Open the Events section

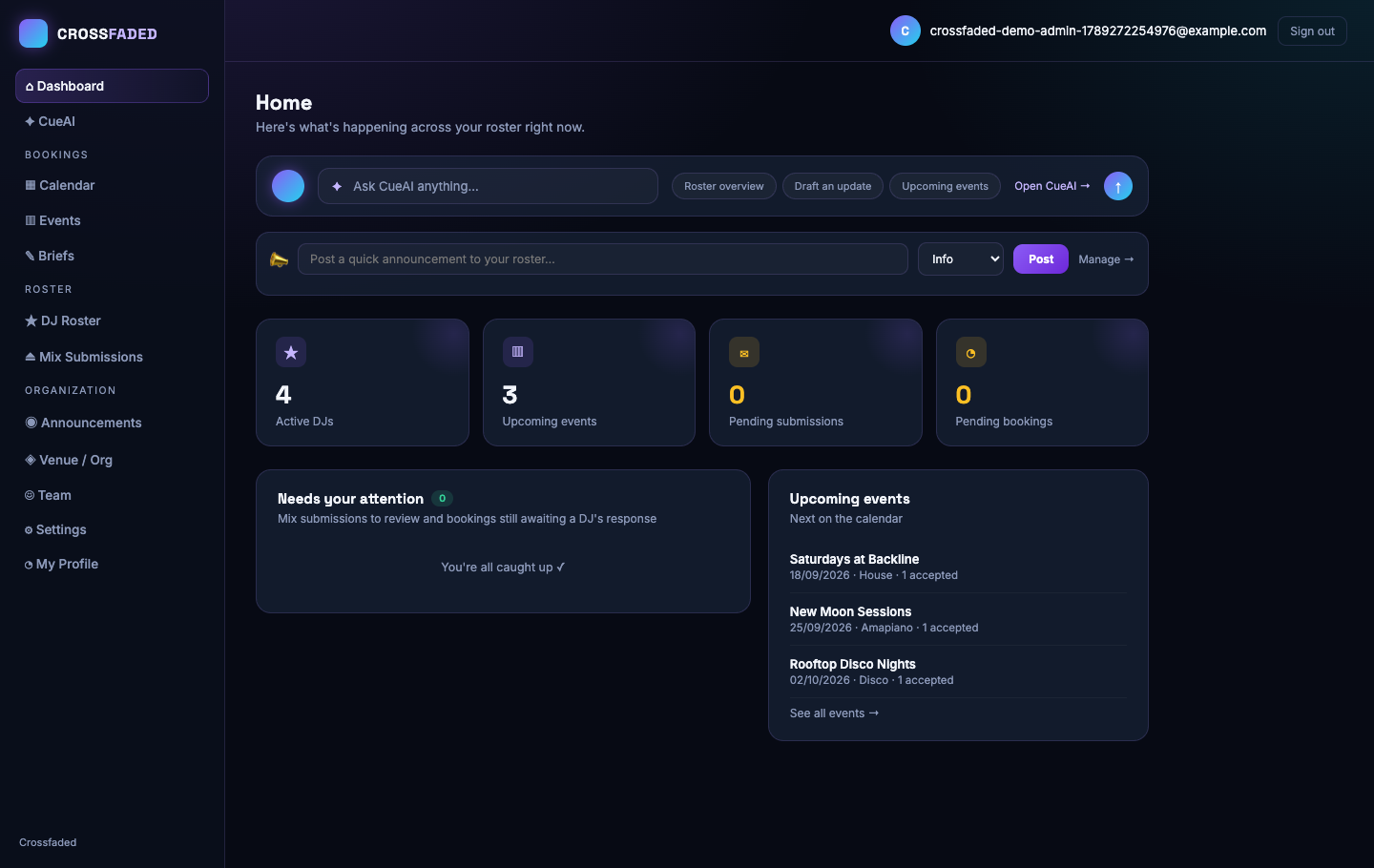click(112, 220)
